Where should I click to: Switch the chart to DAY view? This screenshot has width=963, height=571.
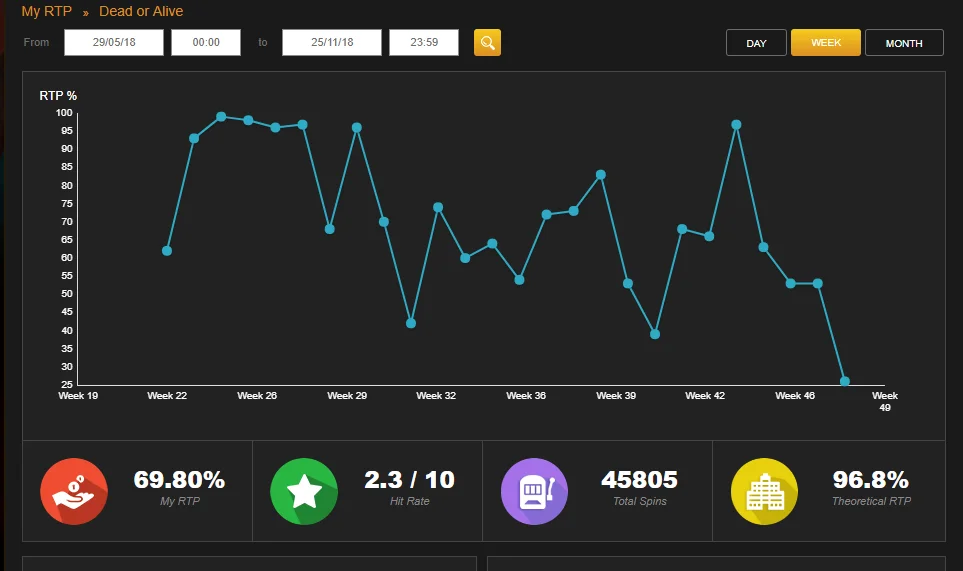[x=756, y=43]
